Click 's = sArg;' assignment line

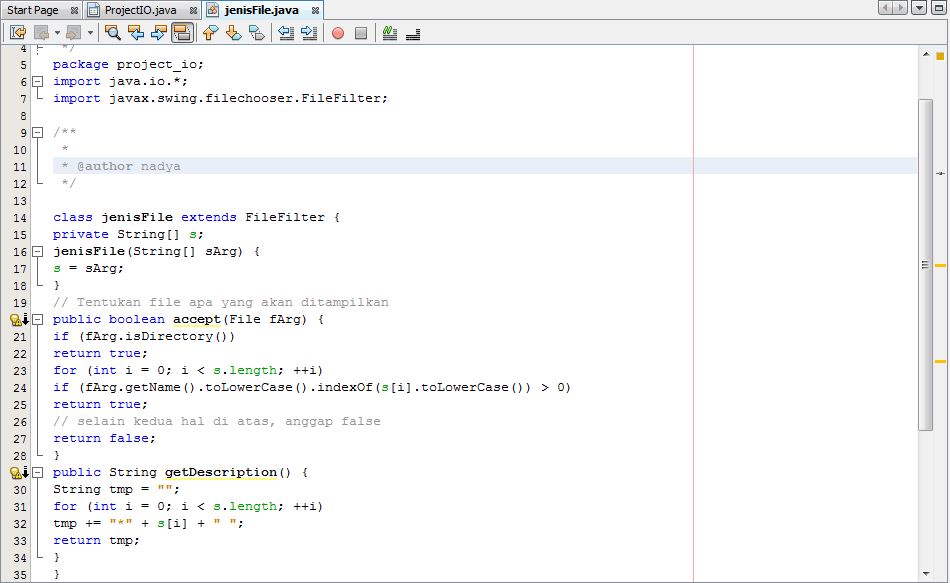[88, 268]
